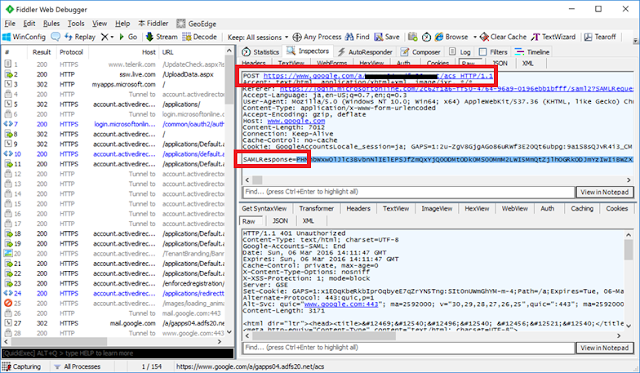Click response View in Notepad button
This screenshot has height=373, width=640.
pos(604,348)
